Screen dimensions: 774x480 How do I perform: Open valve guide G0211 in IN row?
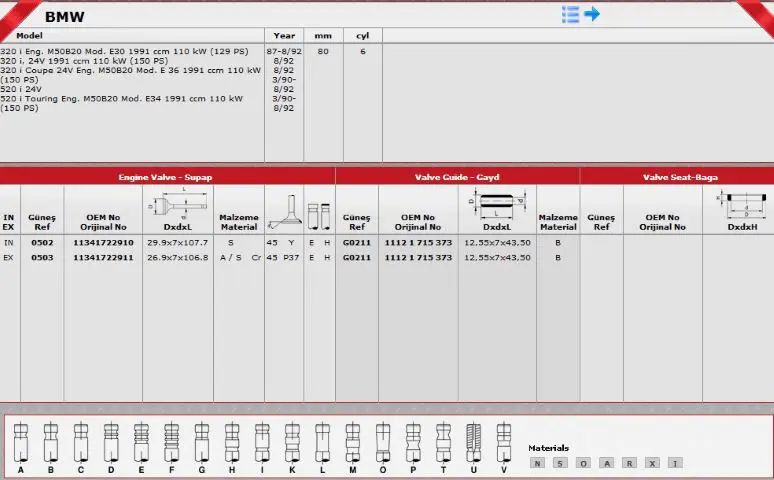point(357,242)
